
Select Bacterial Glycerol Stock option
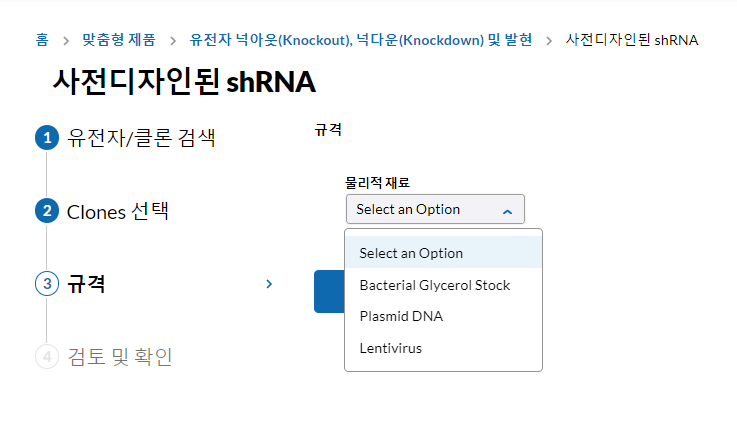pyautogui.click(x=434, y=285)
